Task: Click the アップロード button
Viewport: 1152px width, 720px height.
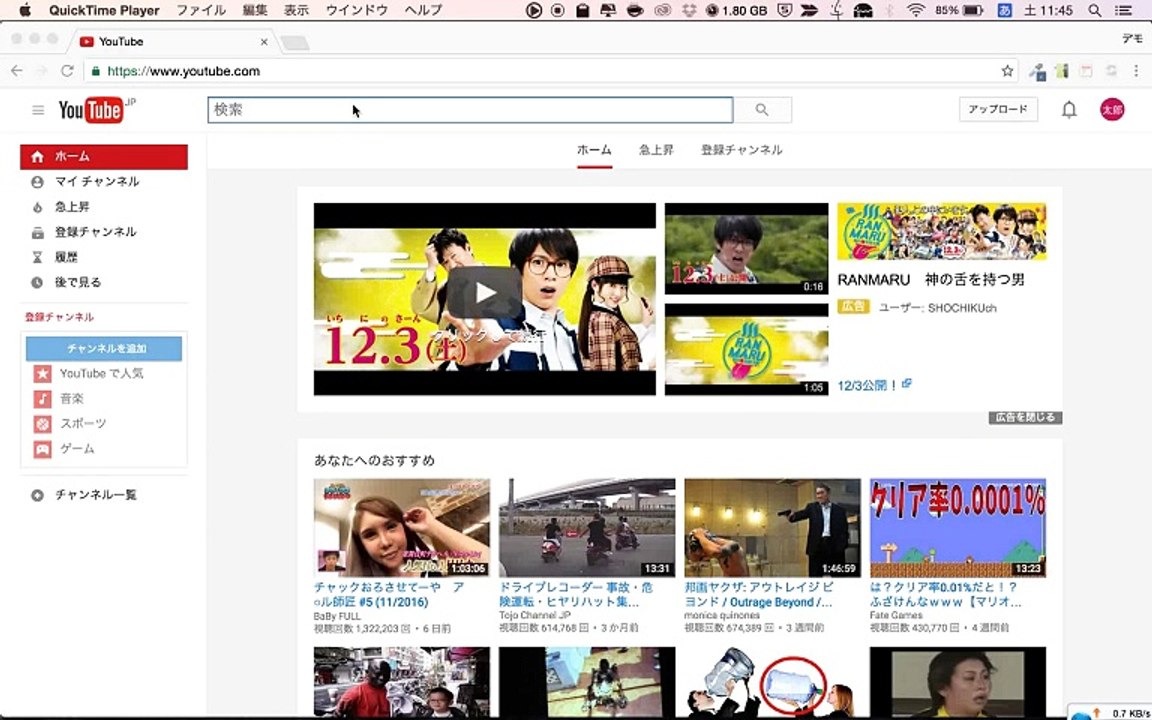Action: pos(998,109)
